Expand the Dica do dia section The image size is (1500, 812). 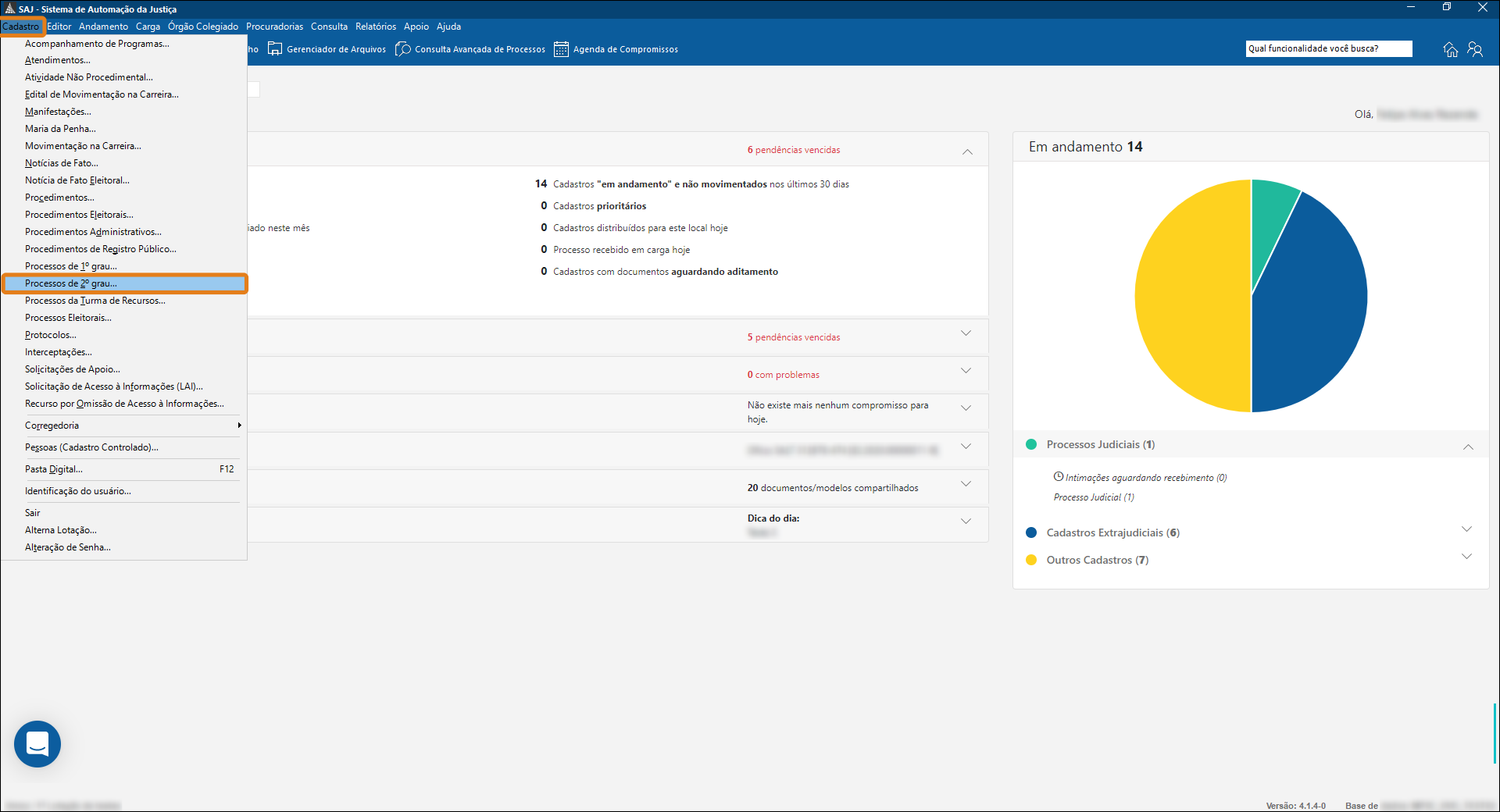966,522
